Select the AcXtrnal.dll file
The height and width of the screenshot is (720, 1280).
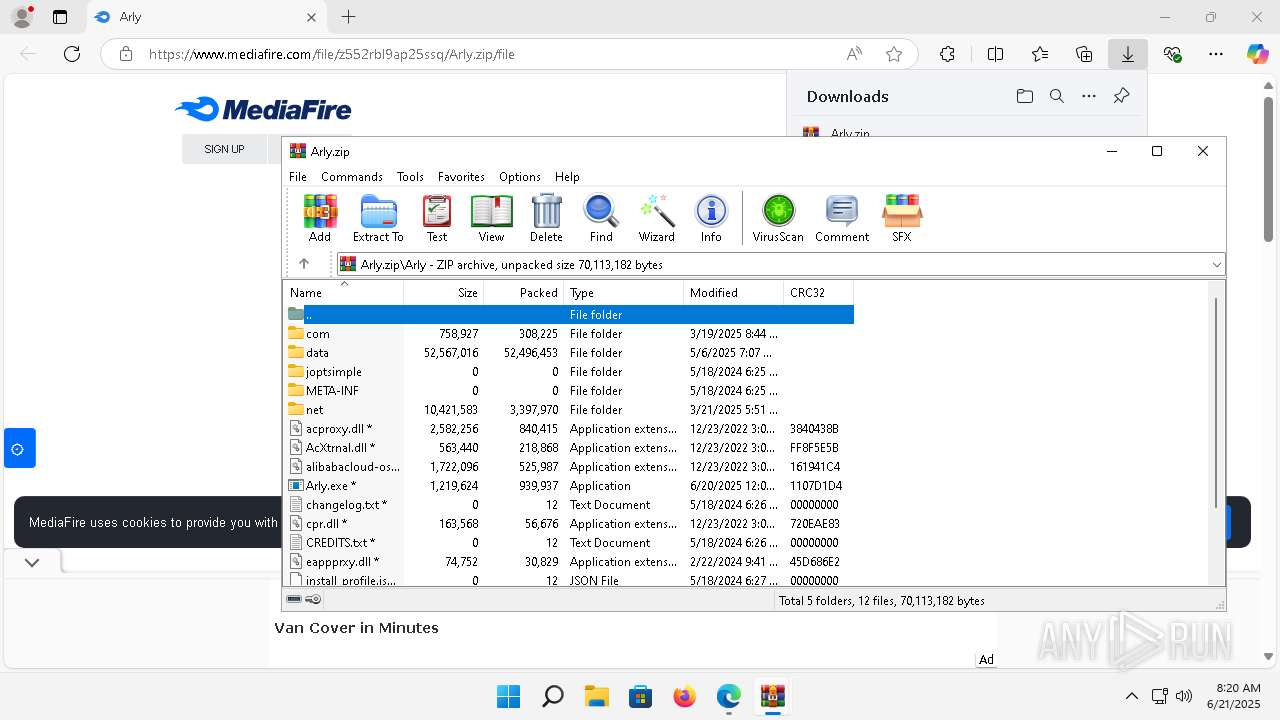coord(569,448)
